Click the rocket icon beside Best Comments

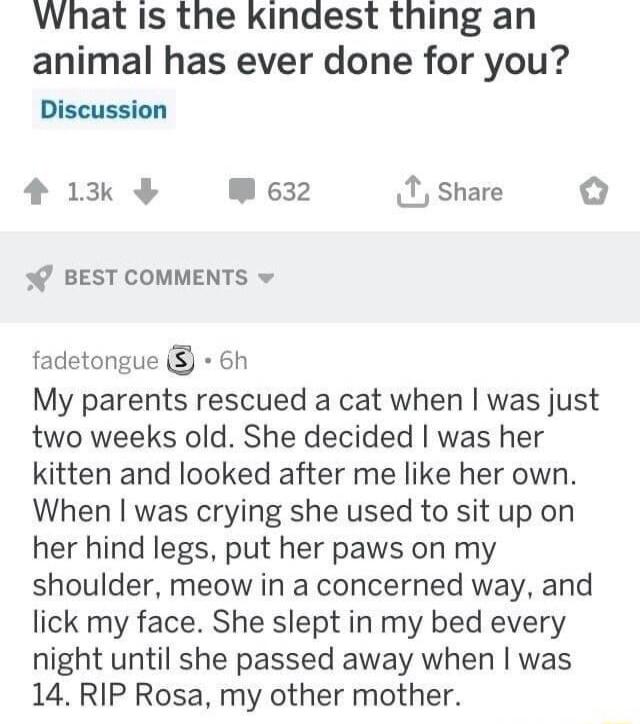[38, 278]
